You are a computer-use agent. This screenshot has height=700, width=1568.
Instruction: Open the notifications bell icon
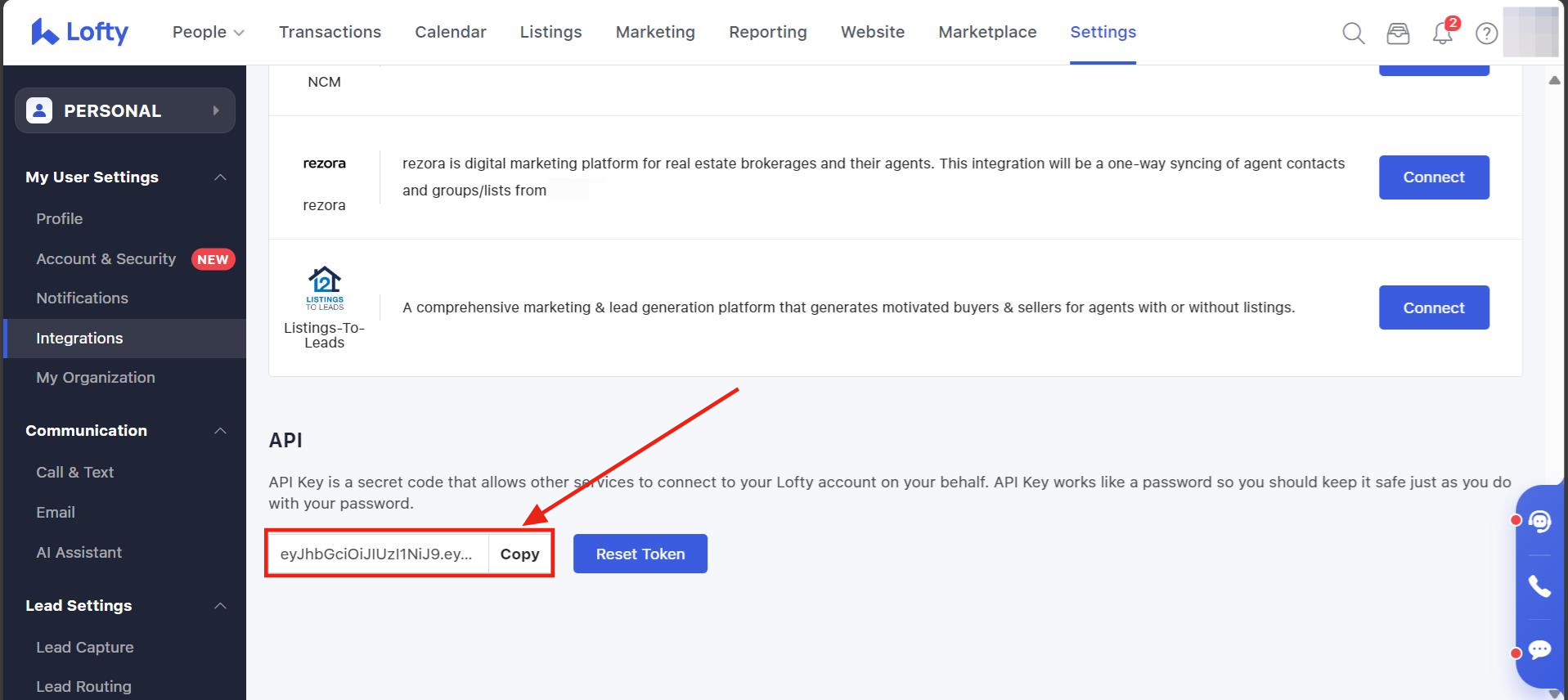click(x=1442, y=34)
